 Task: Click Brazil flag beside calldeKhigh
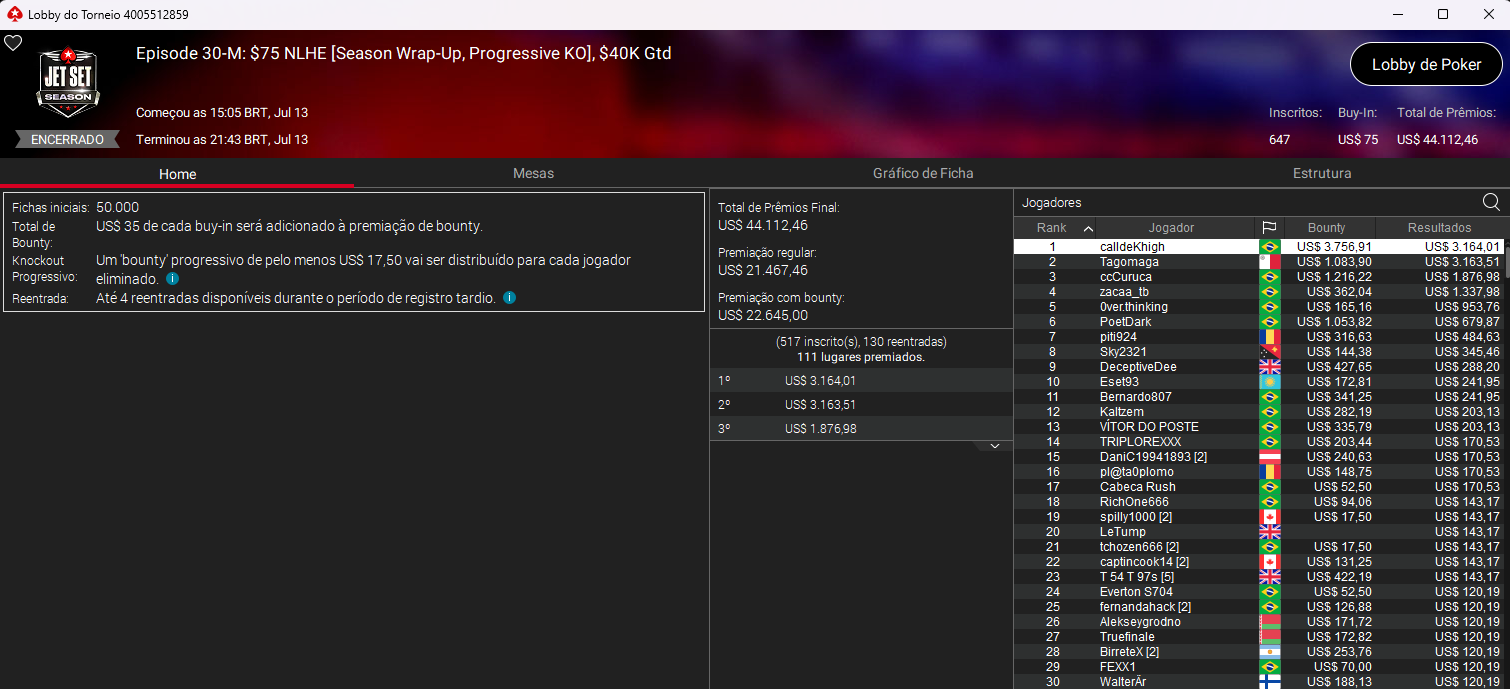coord(1269,247)
